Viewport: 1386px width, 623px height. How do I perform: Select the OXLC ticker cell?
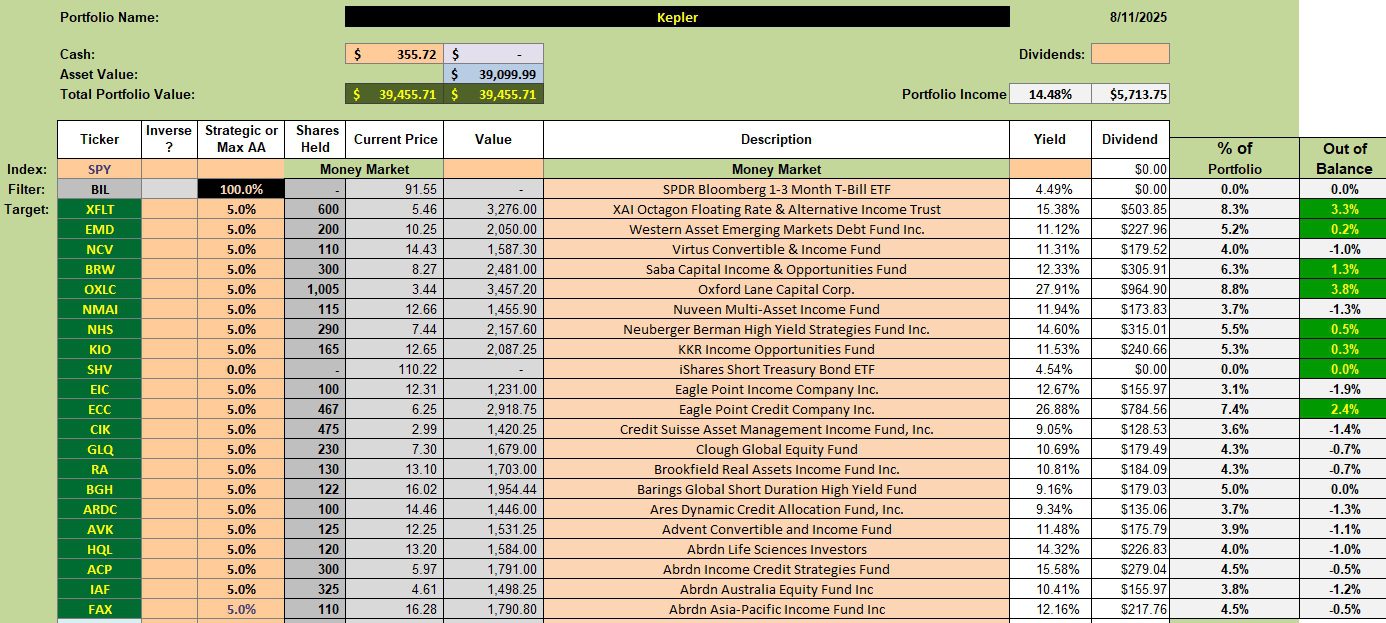pos(99,289)
